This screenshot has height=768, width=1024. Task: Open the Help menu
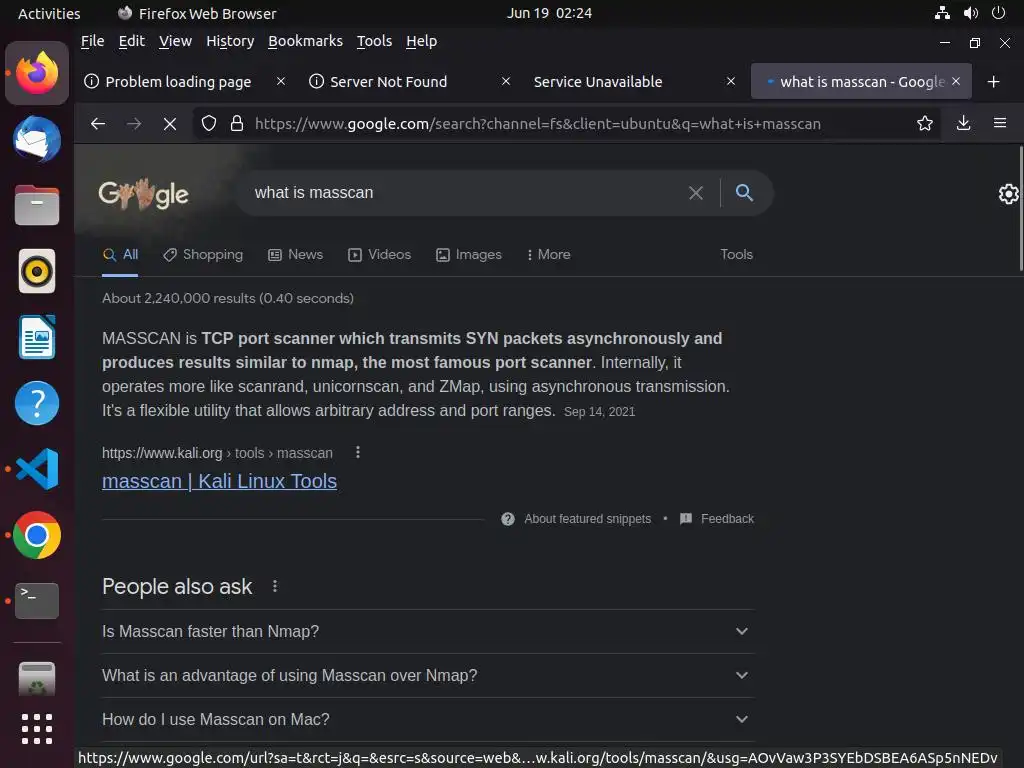tap(421, 41)
